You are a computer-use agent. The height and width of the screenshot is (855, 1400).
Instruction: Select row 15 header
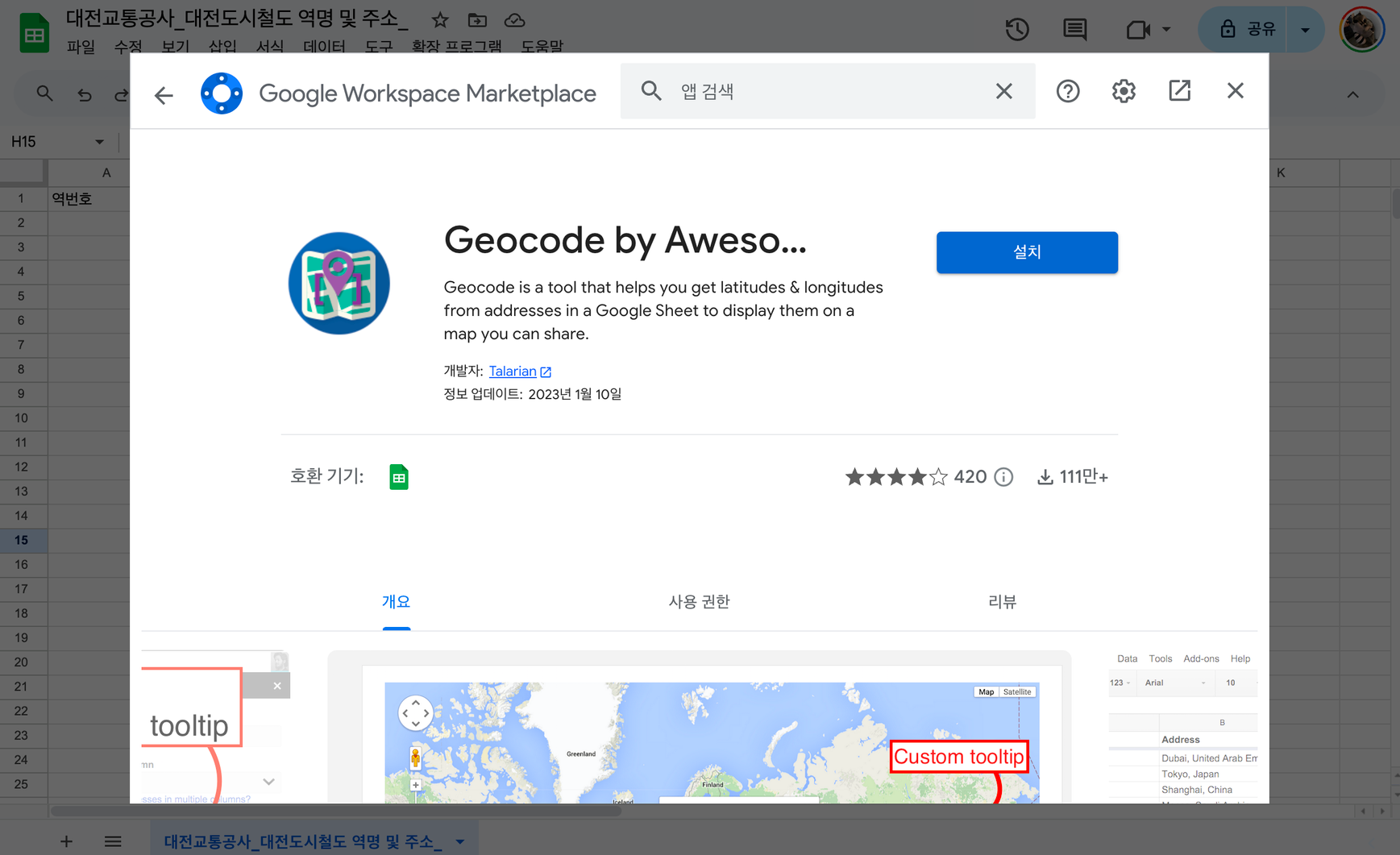pos(22,540)
